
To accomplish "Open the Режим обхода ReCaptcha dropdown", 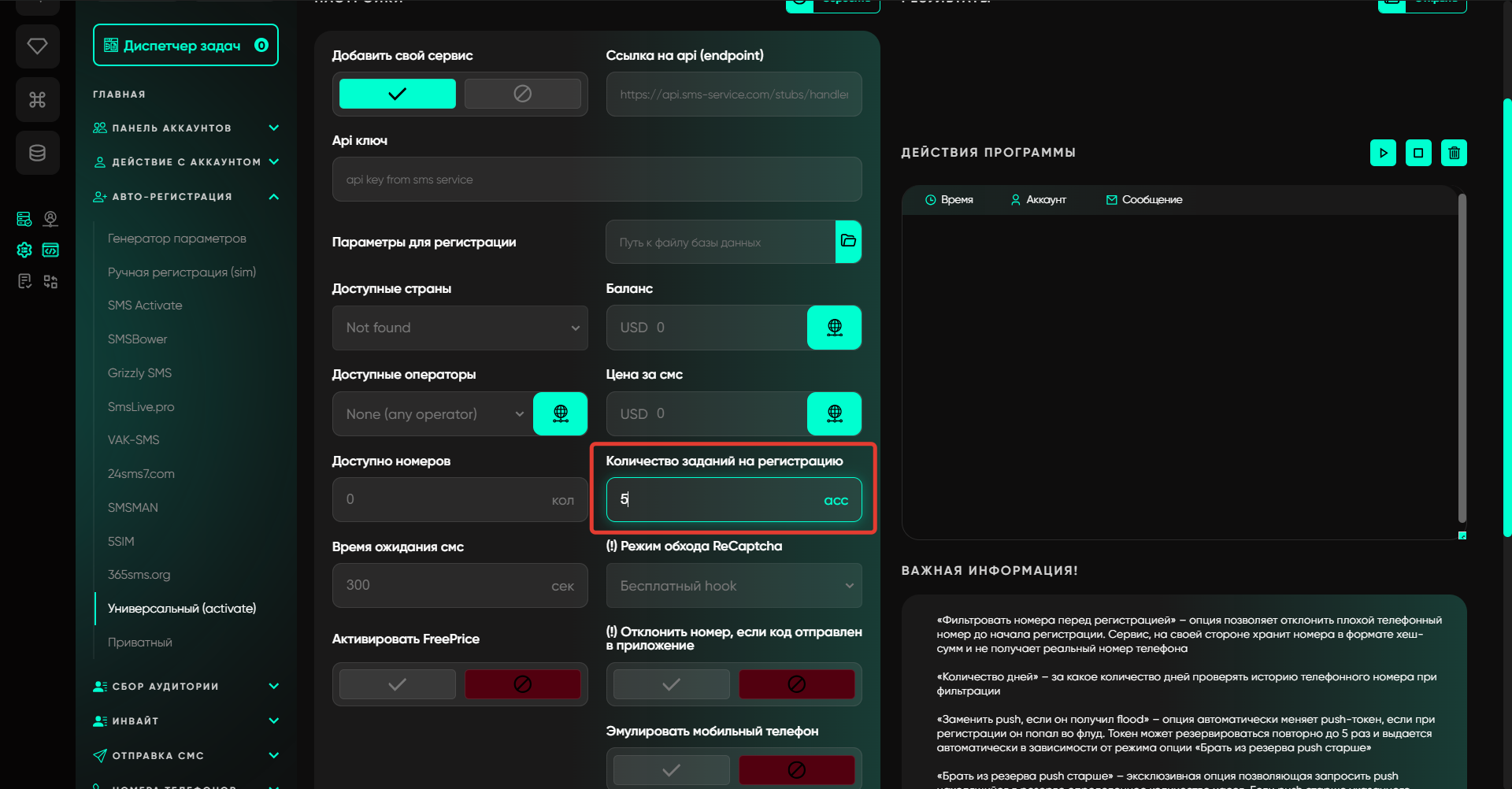I will [733, 586].
